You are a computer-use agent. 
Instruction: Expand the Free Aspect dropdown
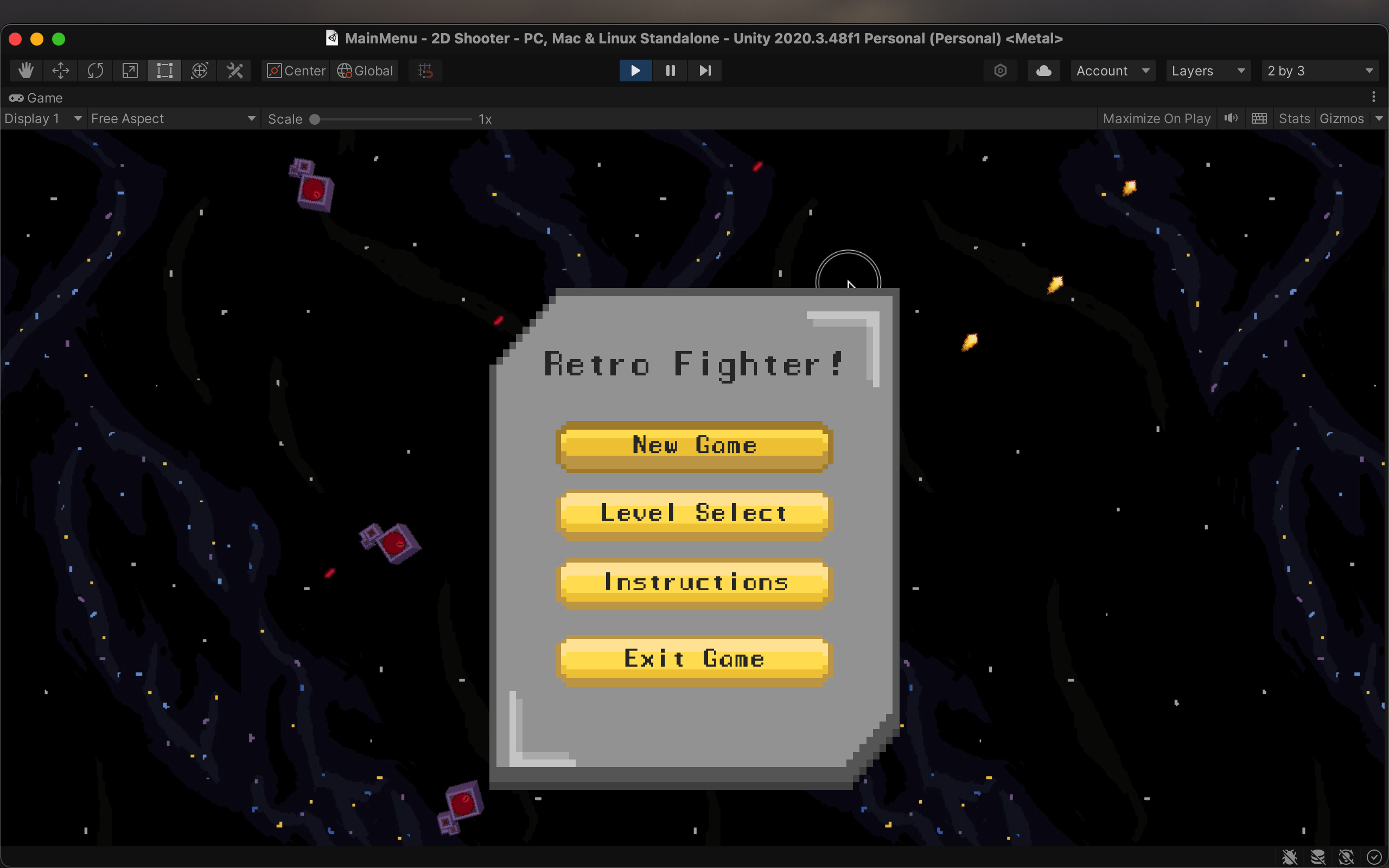tap(172, 119)
